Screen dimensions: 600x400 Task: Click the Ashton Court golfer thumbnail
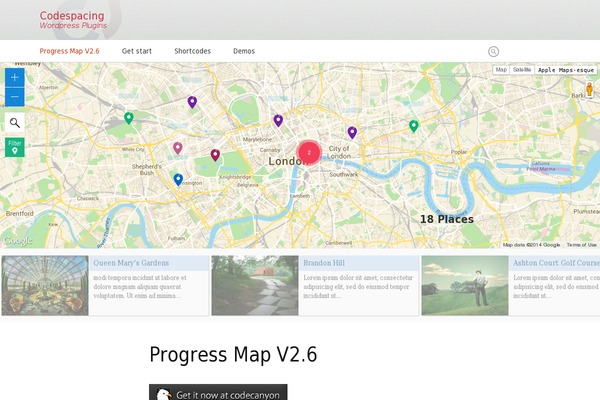pyautogui.click(x=465, y=286)
